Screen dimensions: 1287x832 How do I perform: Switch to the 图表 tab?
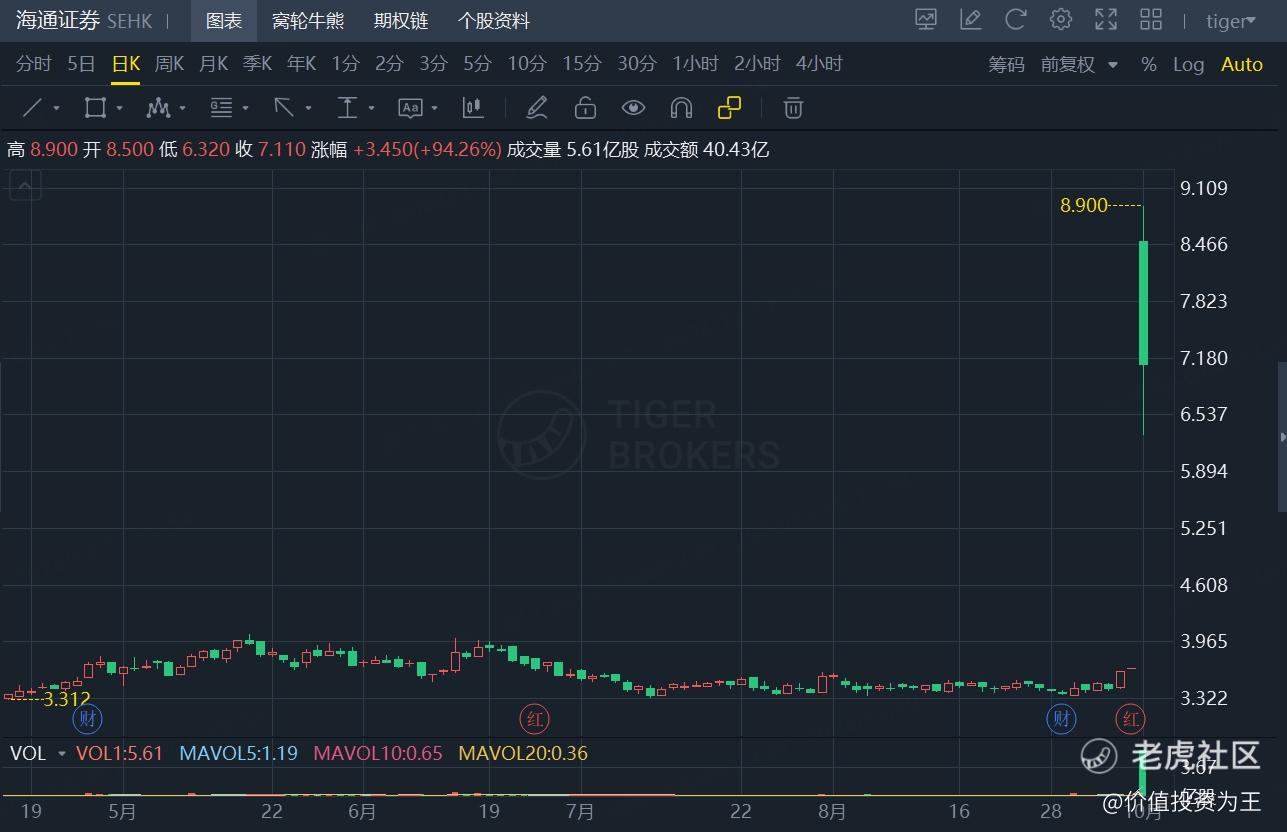coord(224,21)
